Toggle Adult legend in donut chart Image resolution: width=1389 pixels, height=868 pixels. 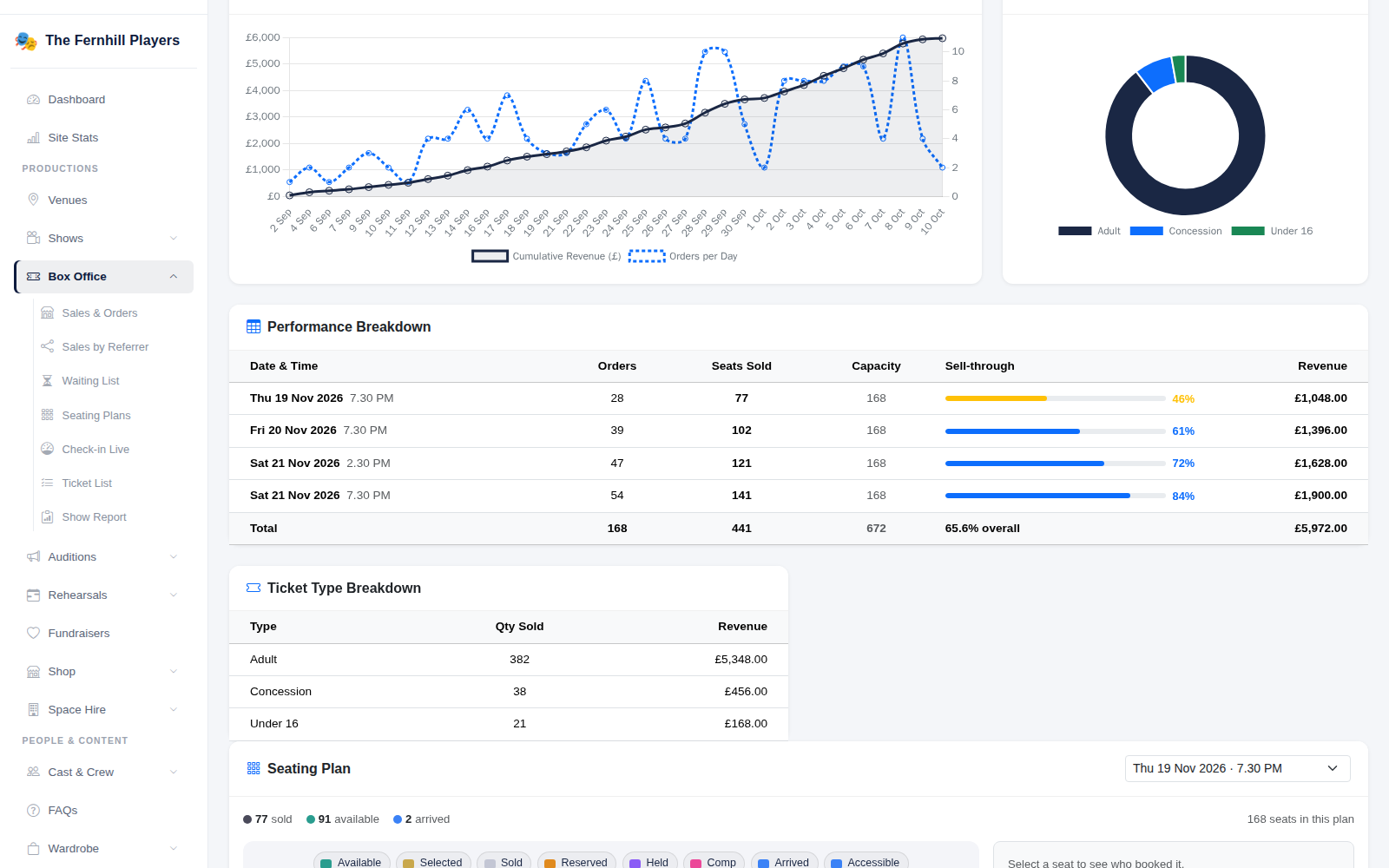[x=1089, y=231]
